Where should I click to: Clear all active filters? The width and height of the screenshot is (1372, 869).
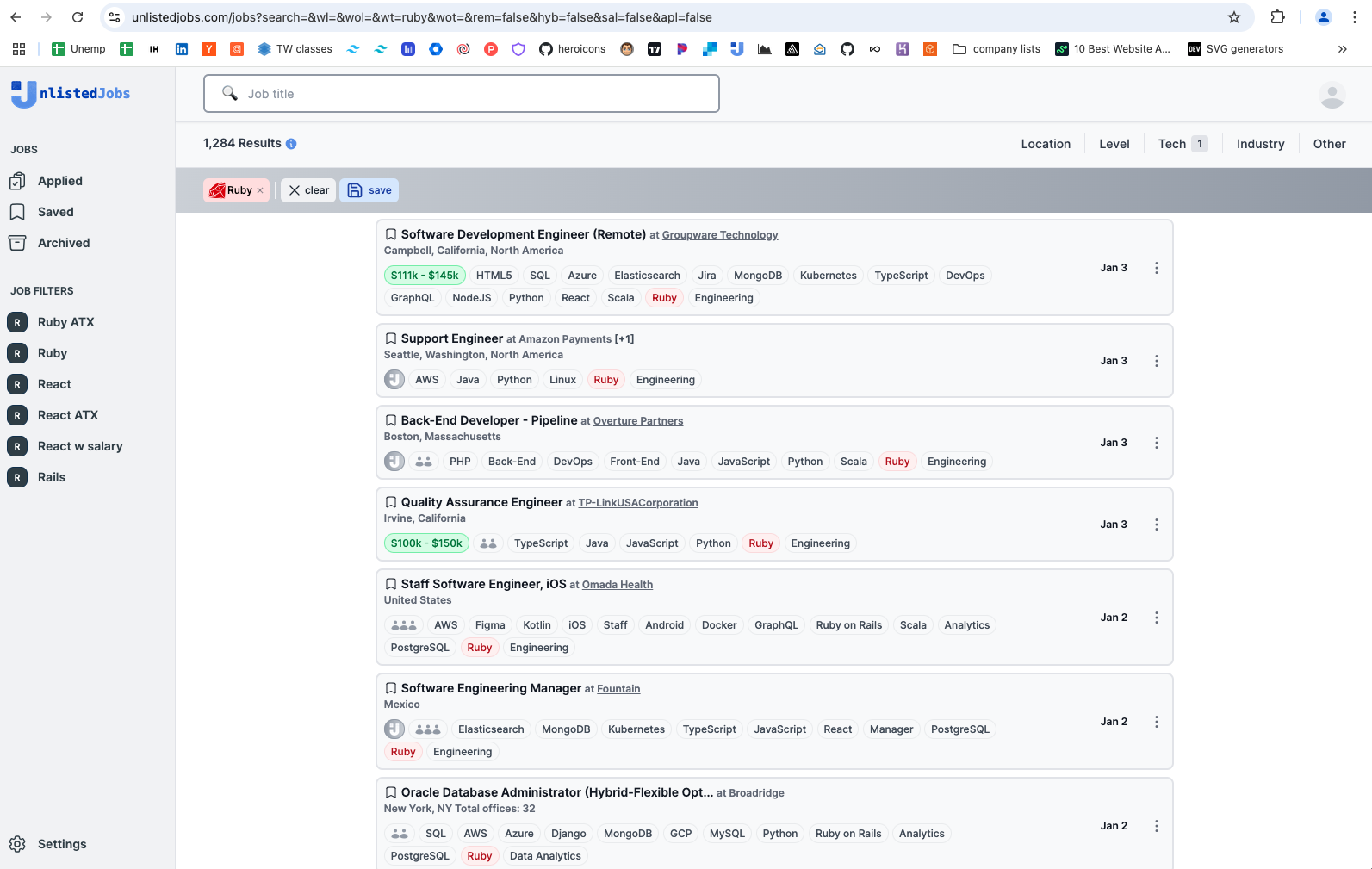click(x=308, y=190)
